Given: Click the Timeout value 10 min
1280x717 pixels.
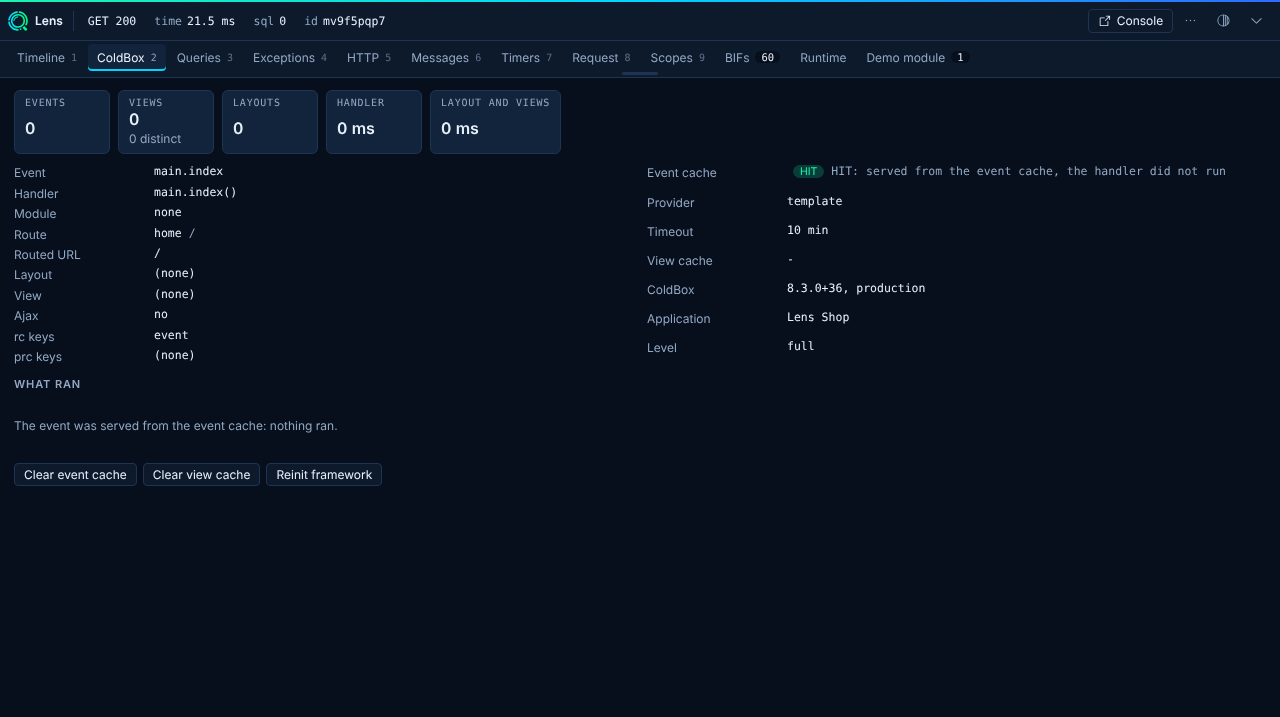Looking at the screenshot, I should pos(807,230).
